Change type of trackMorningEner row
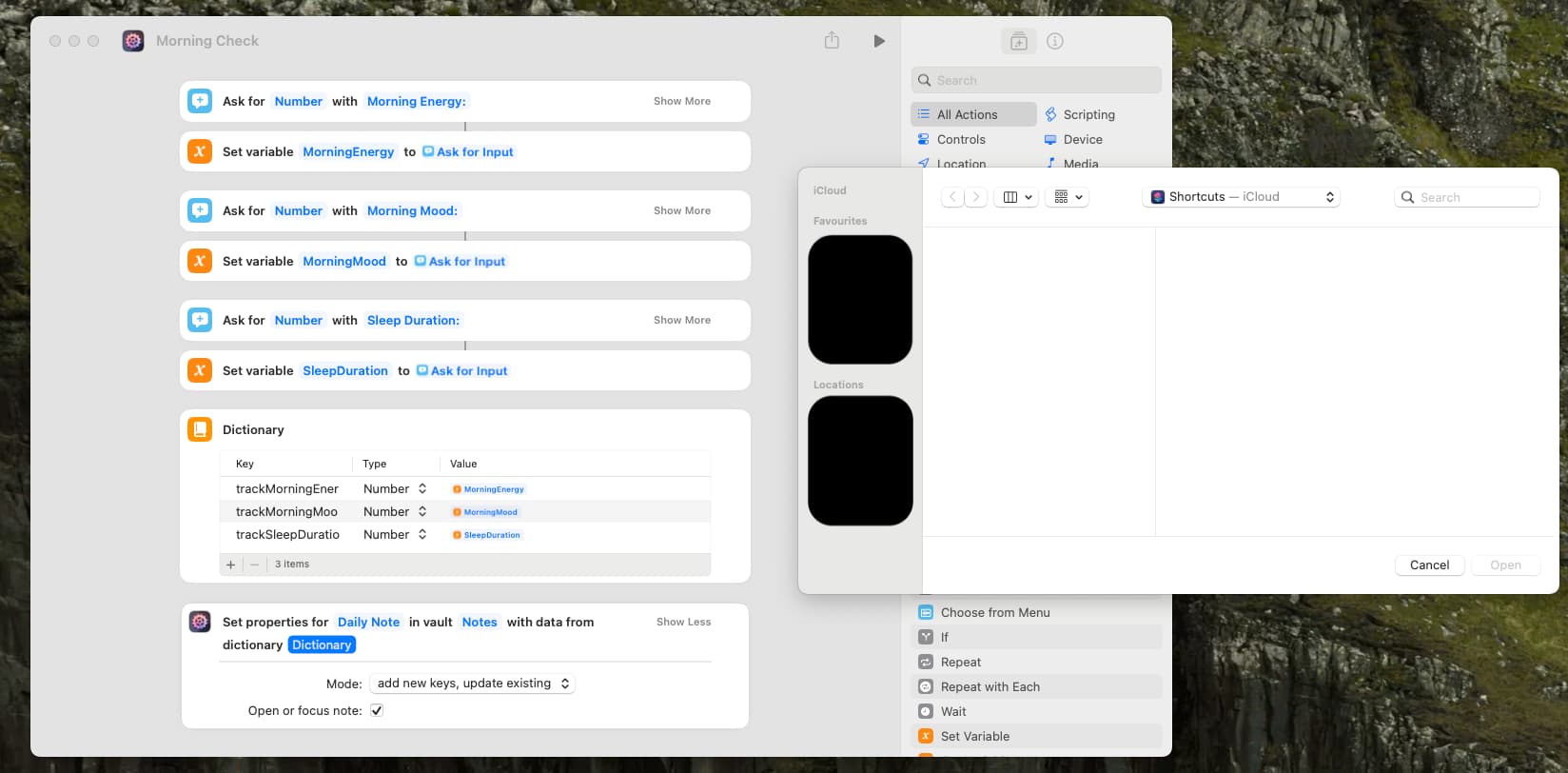 [x=395, y=488]
